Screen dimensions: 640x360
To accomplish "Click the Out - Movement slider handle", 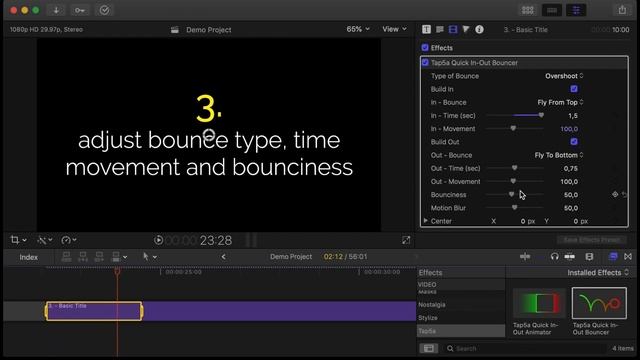I will click(x=513, y=181).
